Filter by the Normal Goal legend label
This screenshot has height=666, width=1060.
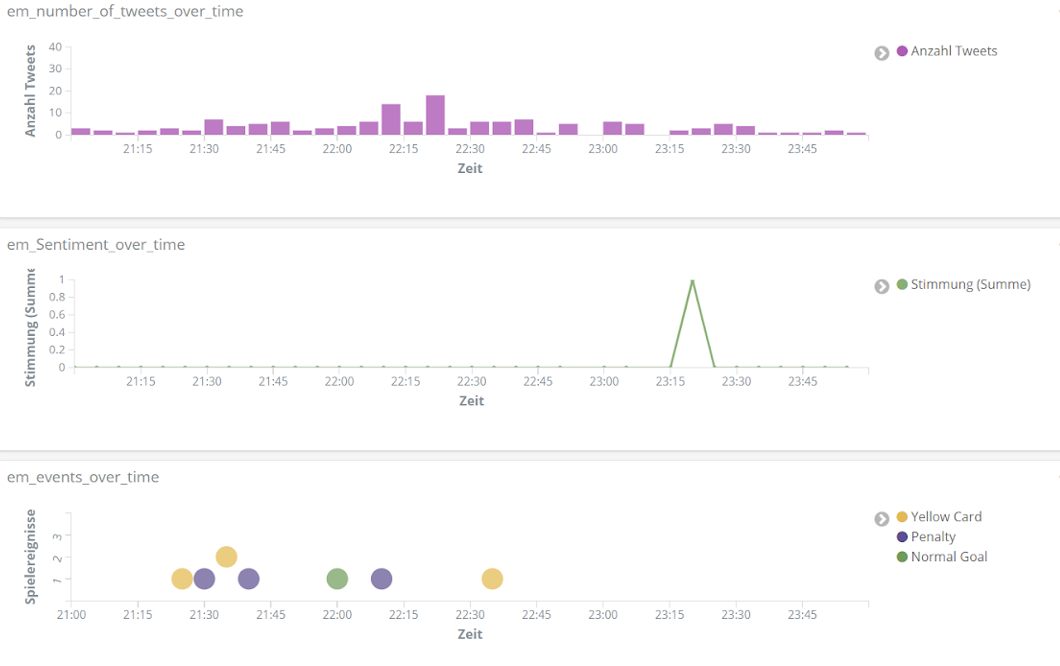point(948,557)
